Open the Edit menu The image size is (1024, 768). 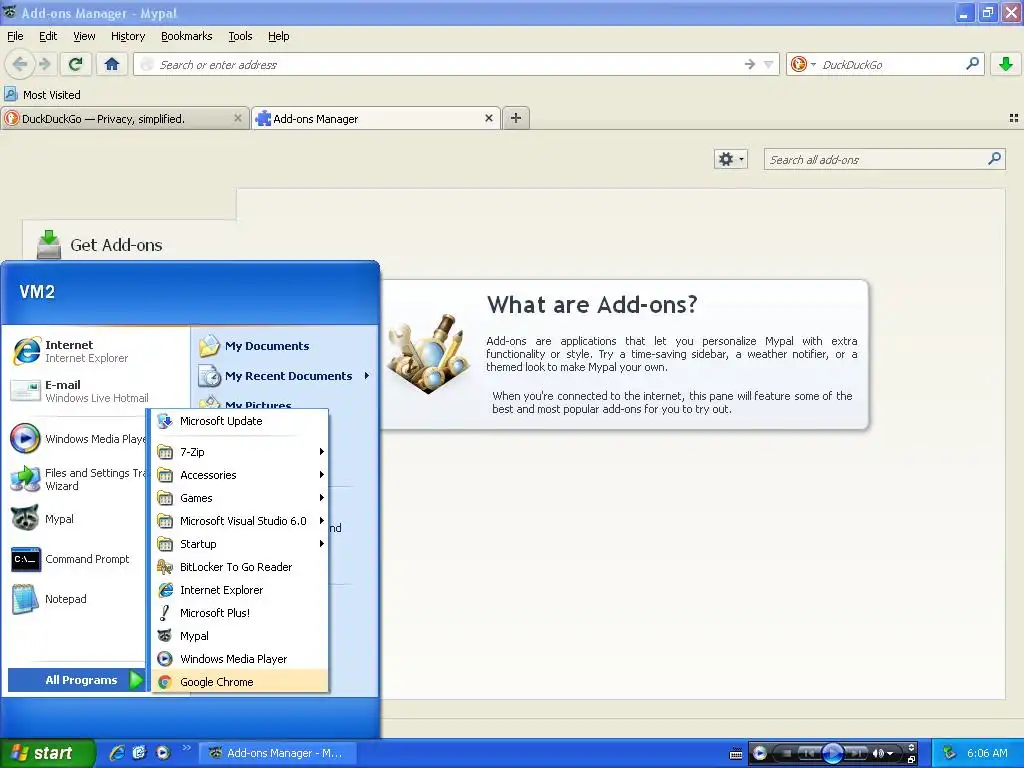48,36
